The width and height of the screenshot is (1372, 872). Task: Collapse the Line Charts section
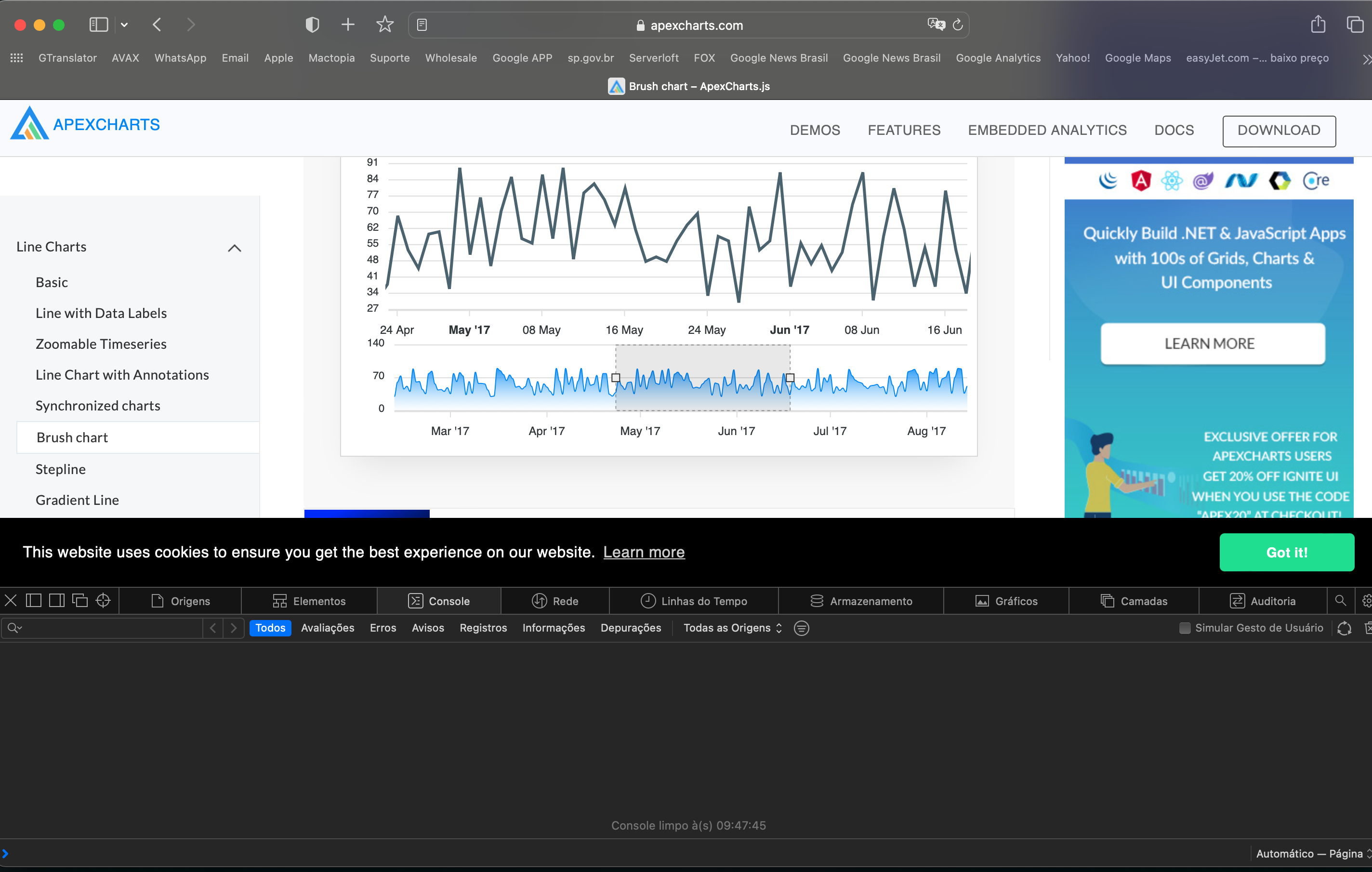click(234, 247)
